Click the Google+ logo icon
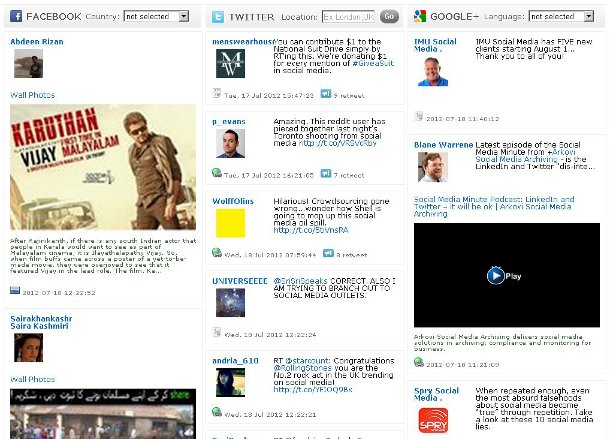This screenshot has width=610, height=439. [420, 16]
